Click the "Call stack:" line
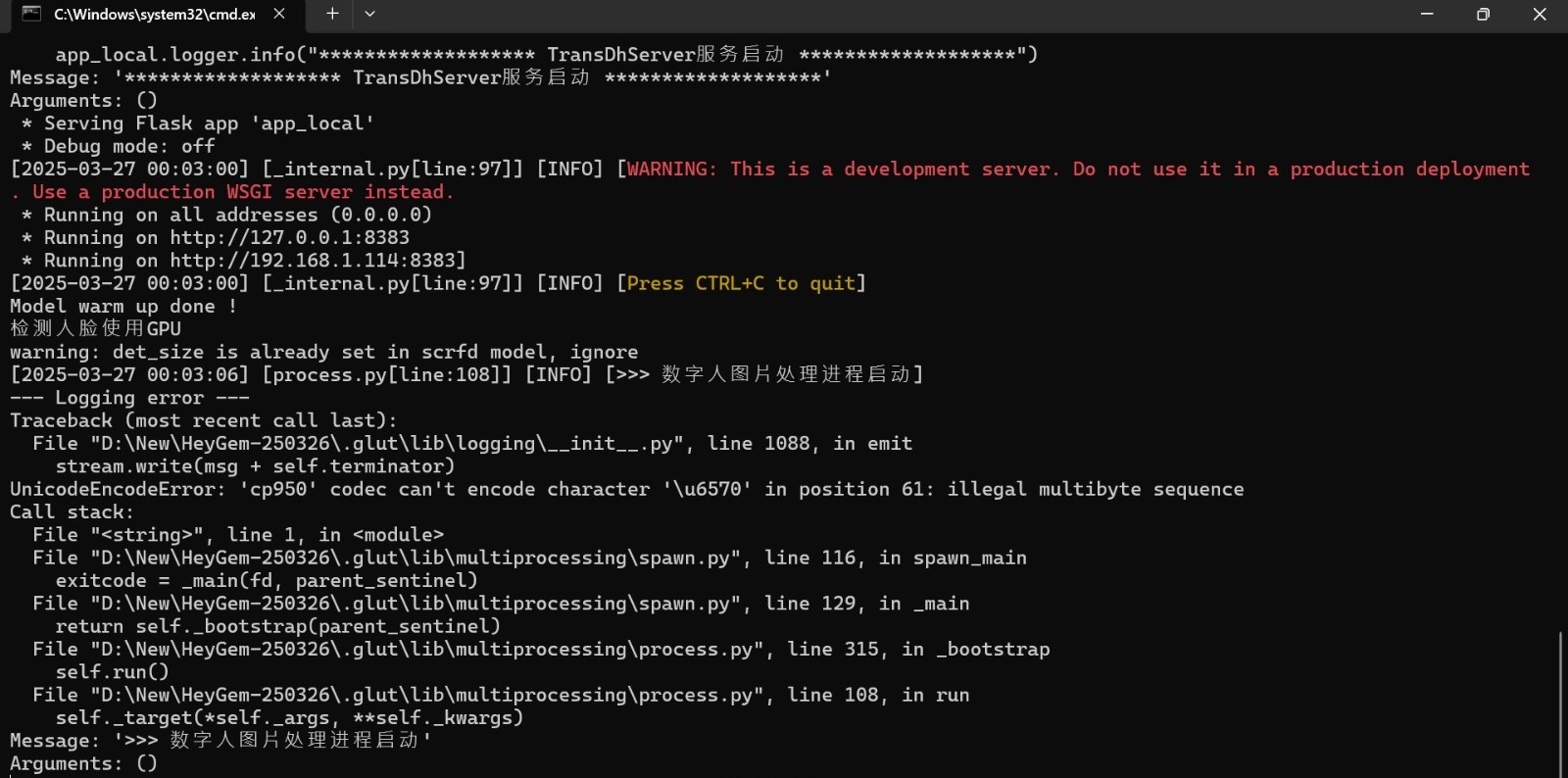This screenshot has height=778, width=1568. pyautogui.click(x=72, y=511)
